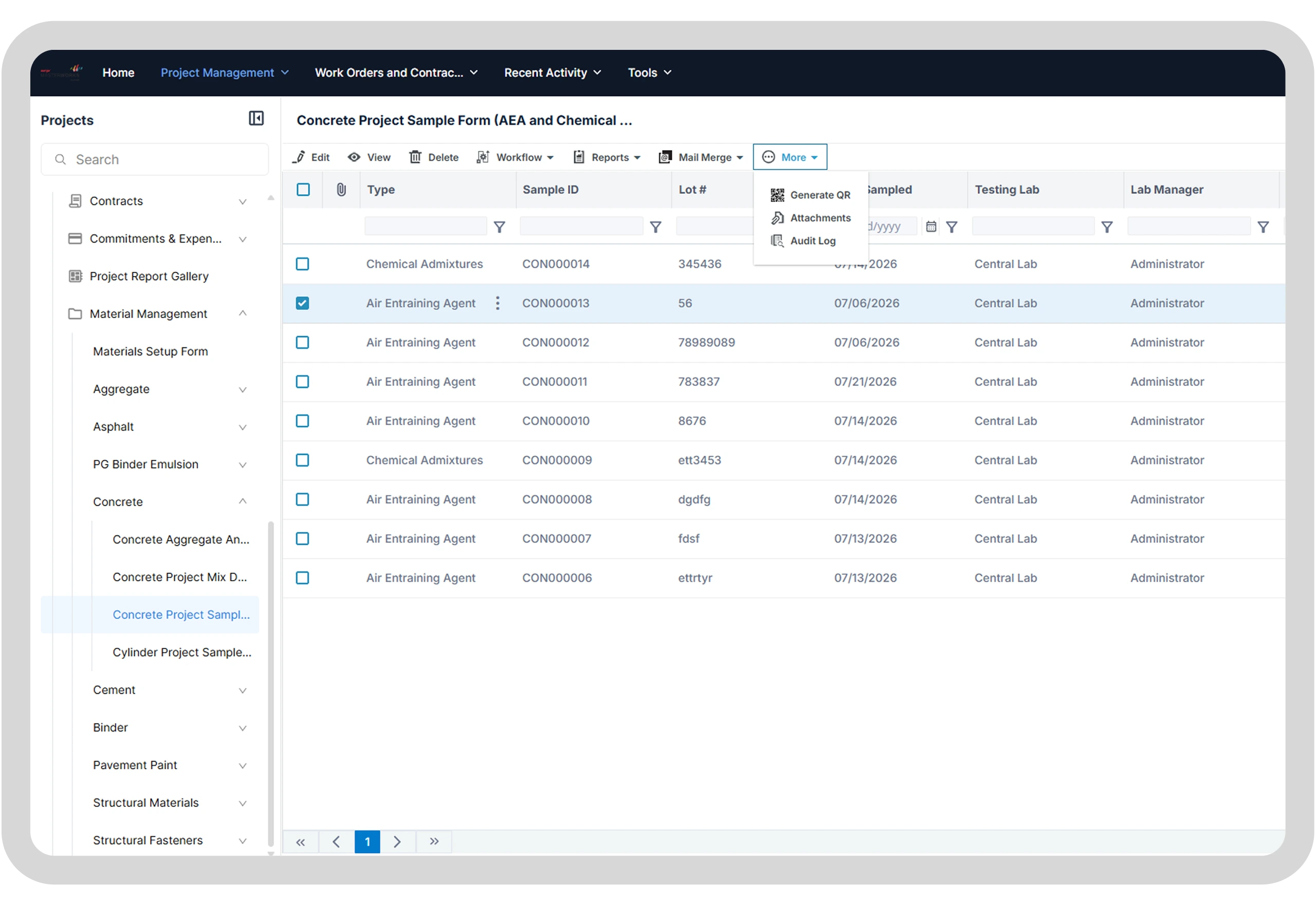Click the Generate QR code icon
The image size is (1316, 906).
pyautogui.click(x=777, y=195)
